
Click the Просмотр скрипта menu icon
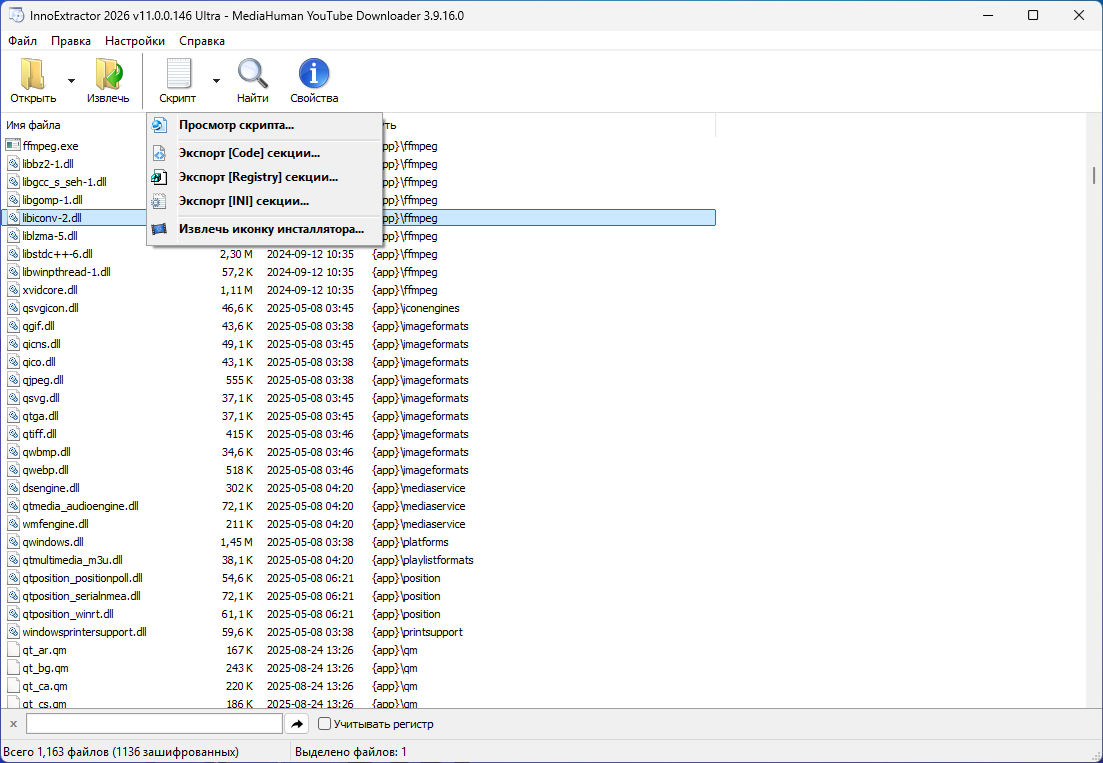tap(160, 125)
